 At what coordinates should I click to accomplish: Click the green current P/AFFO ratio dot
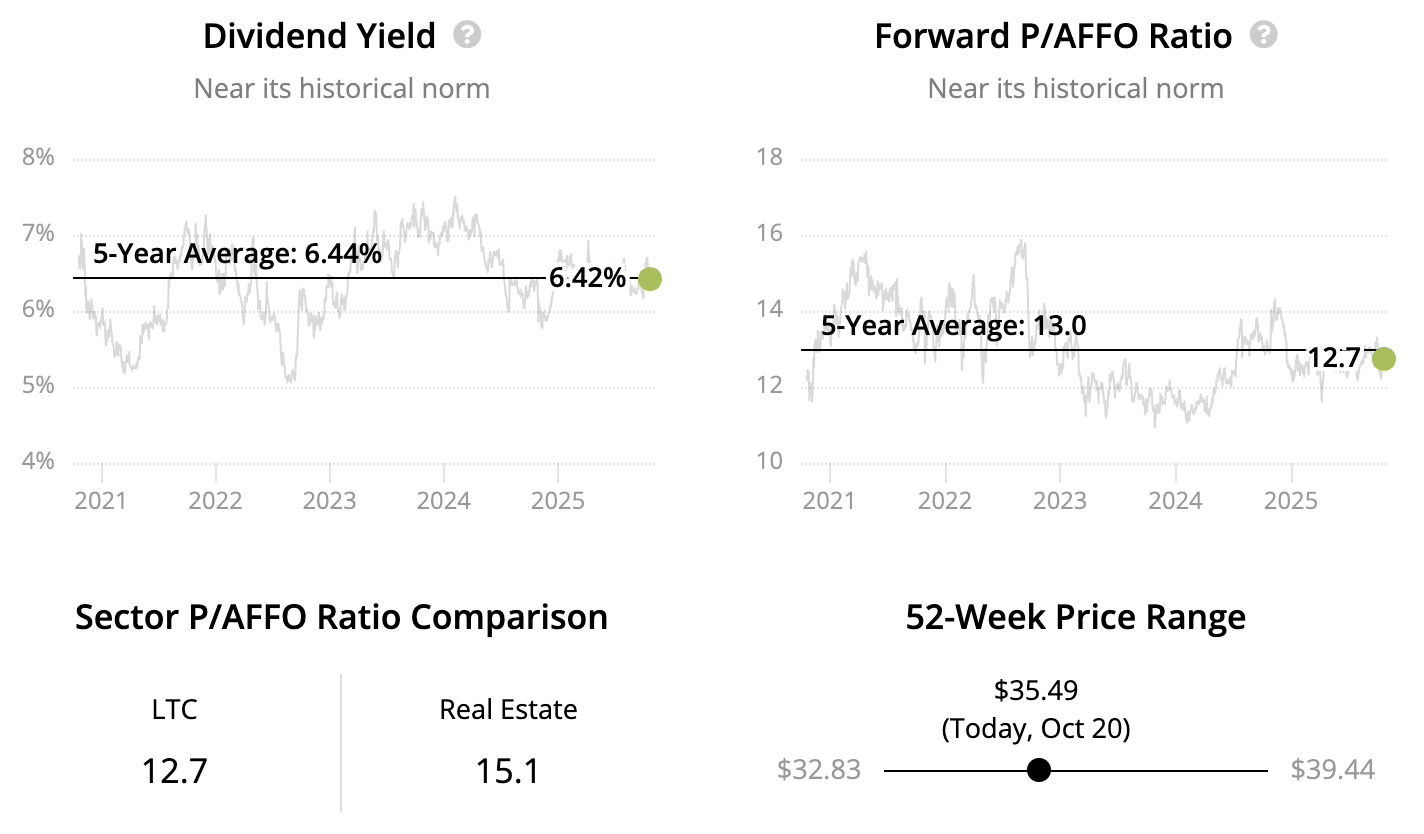point(1384,358)
